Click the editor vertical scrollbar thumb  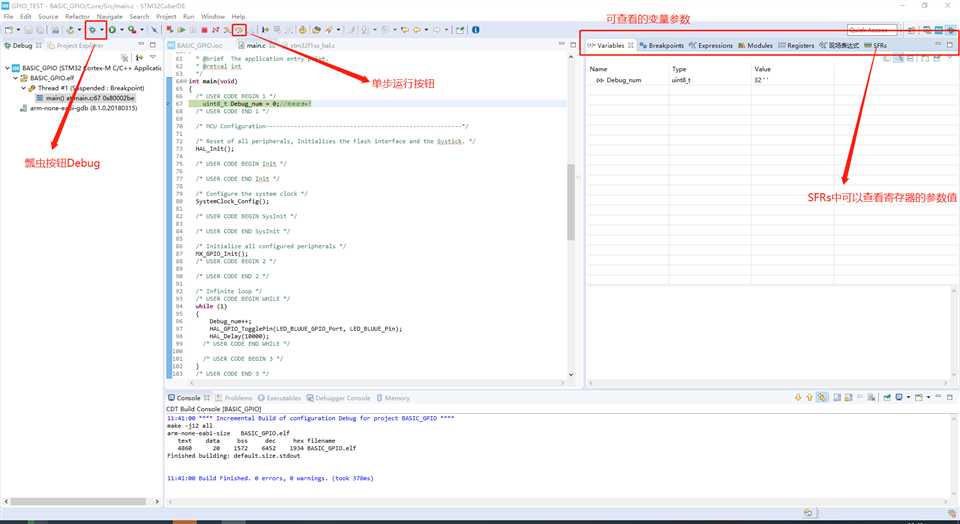(x=571, y=202)
